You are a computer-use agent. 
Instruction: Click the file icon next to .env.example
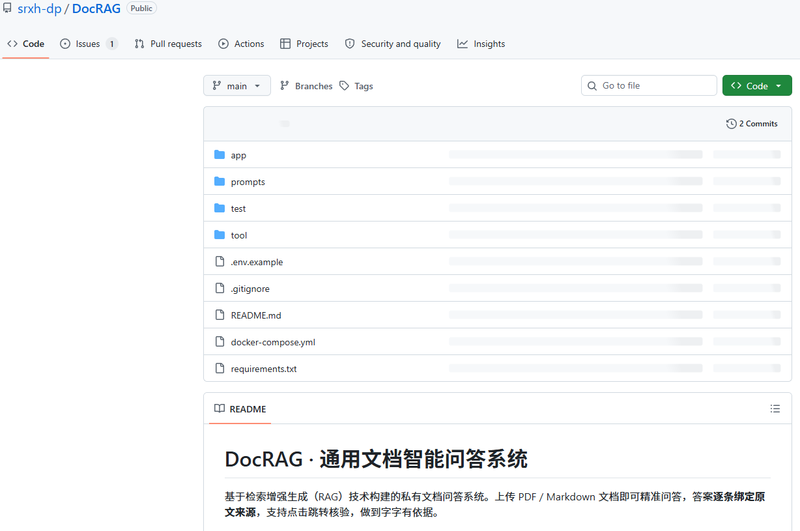click(219, 261)
